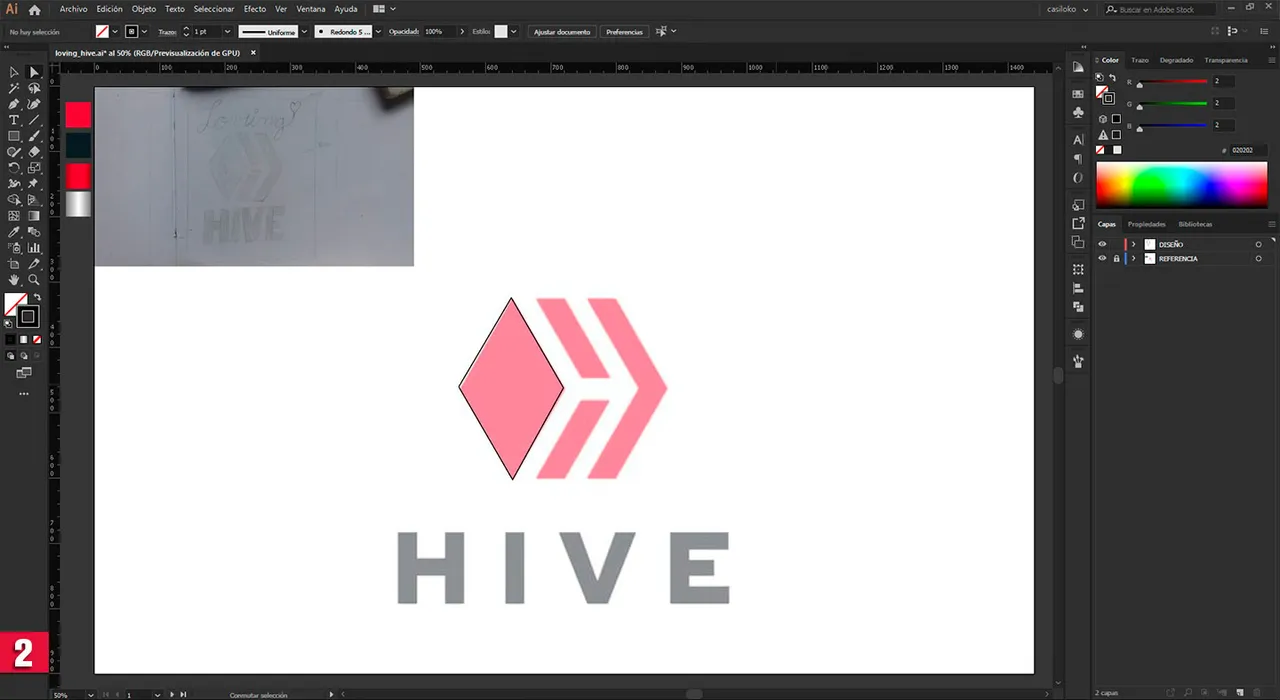1280x700 pixels.
Task: Open the Archivo menu
Action: pyautogui.click(x=73, y=9)
